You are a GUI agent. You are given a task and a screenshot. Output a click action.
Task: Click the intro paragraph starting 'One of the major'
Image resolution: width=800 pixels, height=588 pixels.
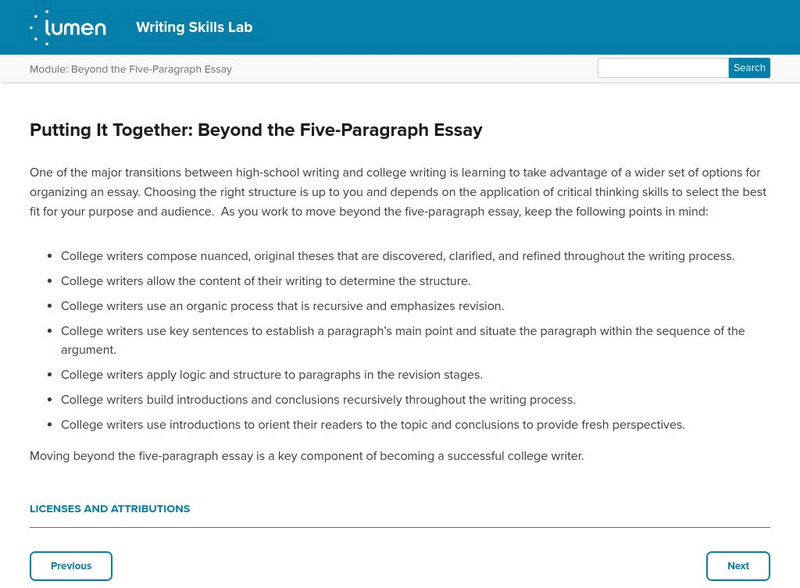tap(395, 192)
